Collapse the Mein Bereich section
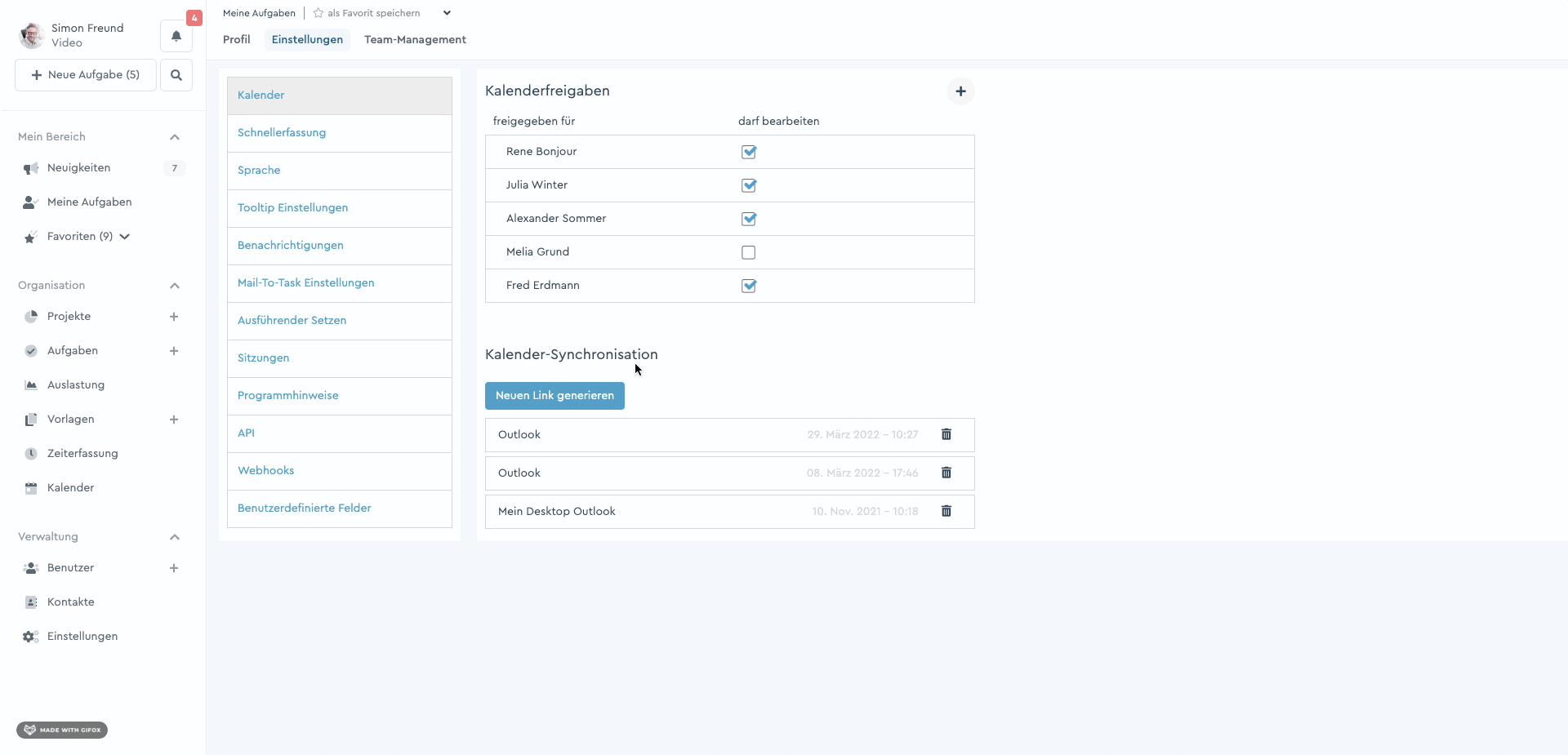The image size is (1568, 755). coord(175,137)
